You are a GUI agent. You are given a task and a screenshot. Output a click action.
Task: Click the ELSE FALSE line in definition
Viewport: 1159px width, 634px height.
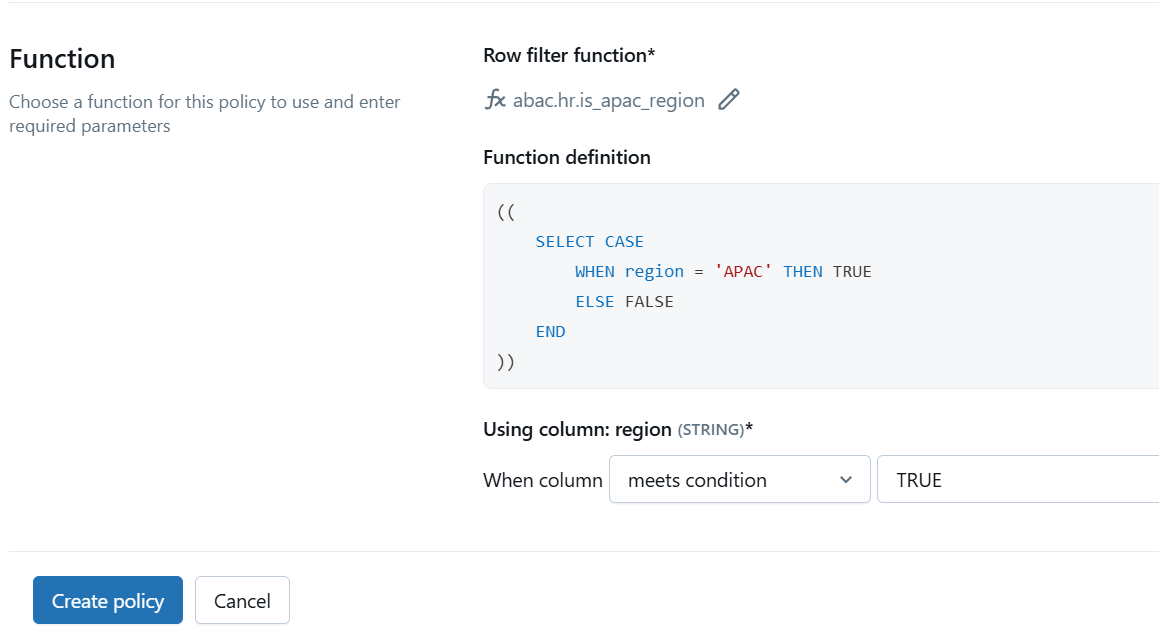(624, 302)
